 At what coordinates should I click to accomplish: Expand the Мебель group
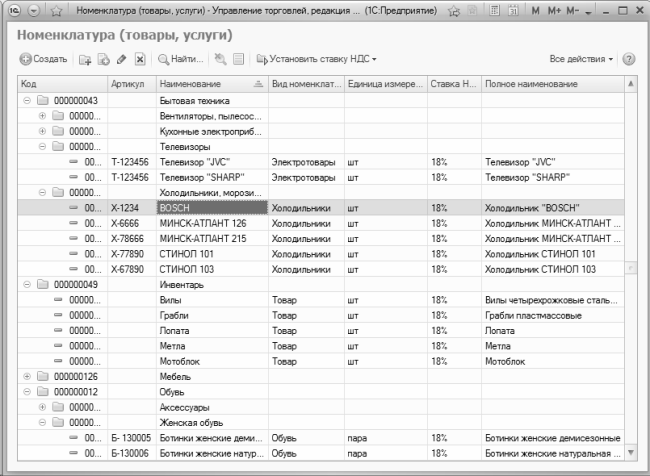click(27, 376)
